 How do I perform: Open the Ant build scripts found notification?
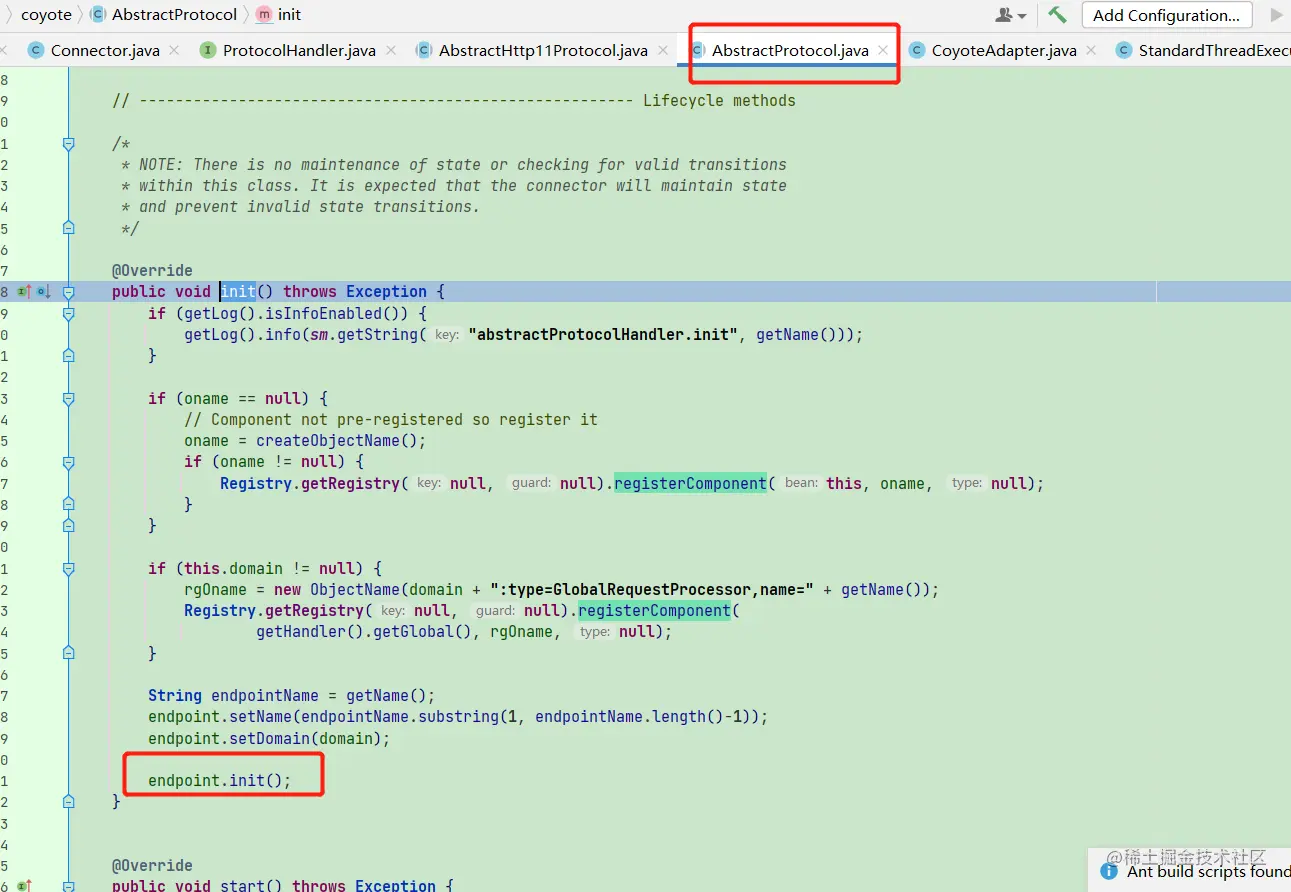coord(1208,871)
